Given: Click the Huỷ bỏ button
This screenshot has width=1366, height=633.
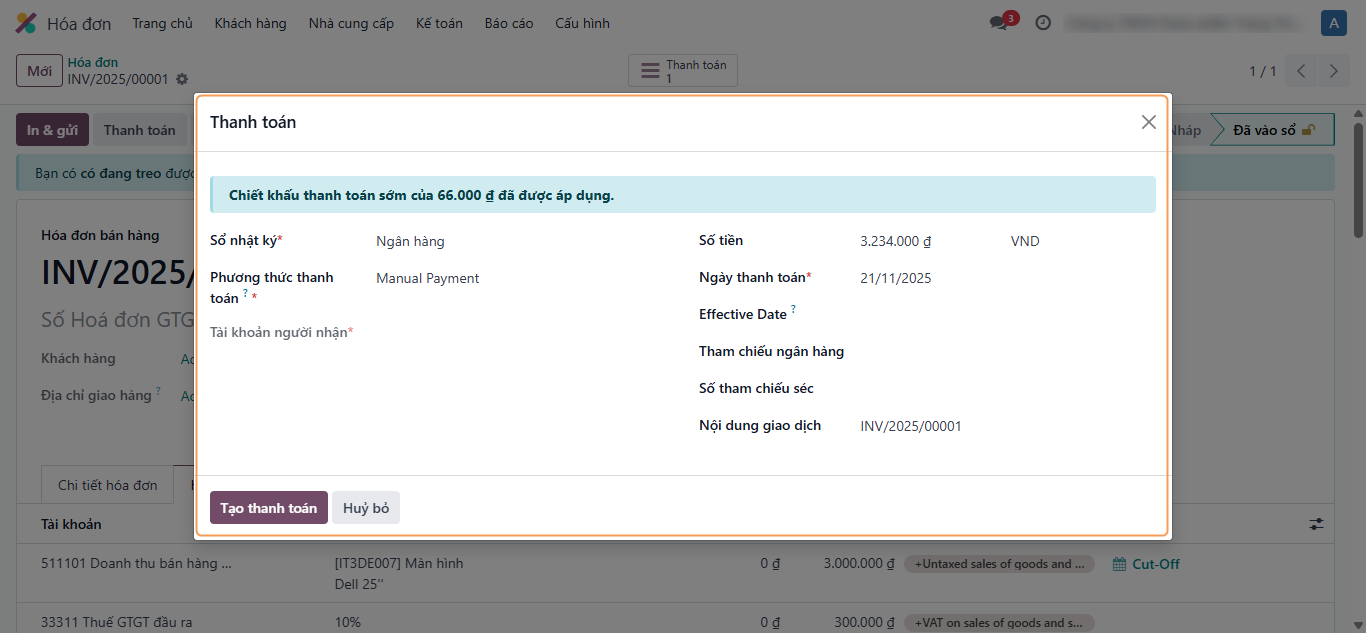Looking at the screenshot, I should (366, 508).
